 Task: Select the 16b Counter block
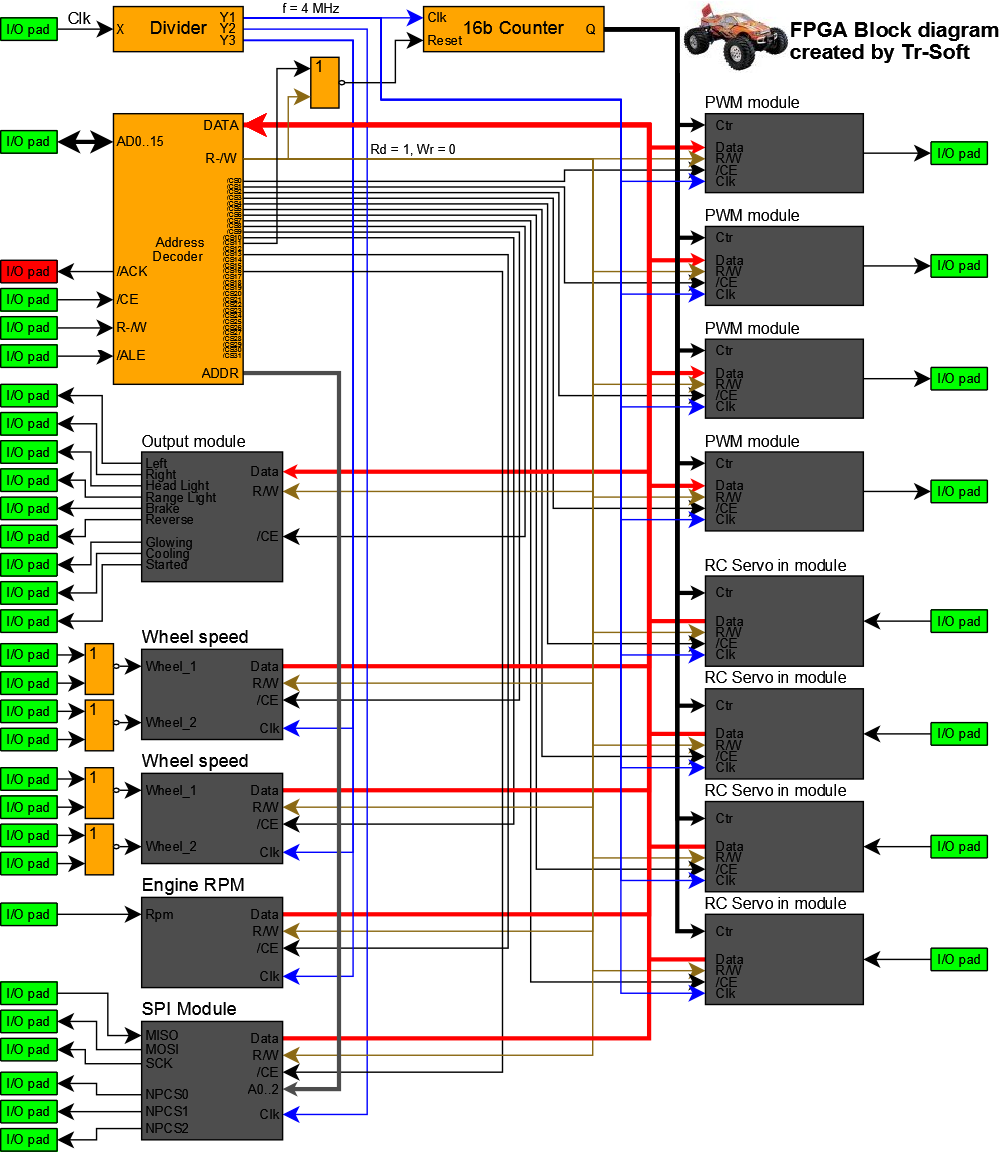pos(512,28)
